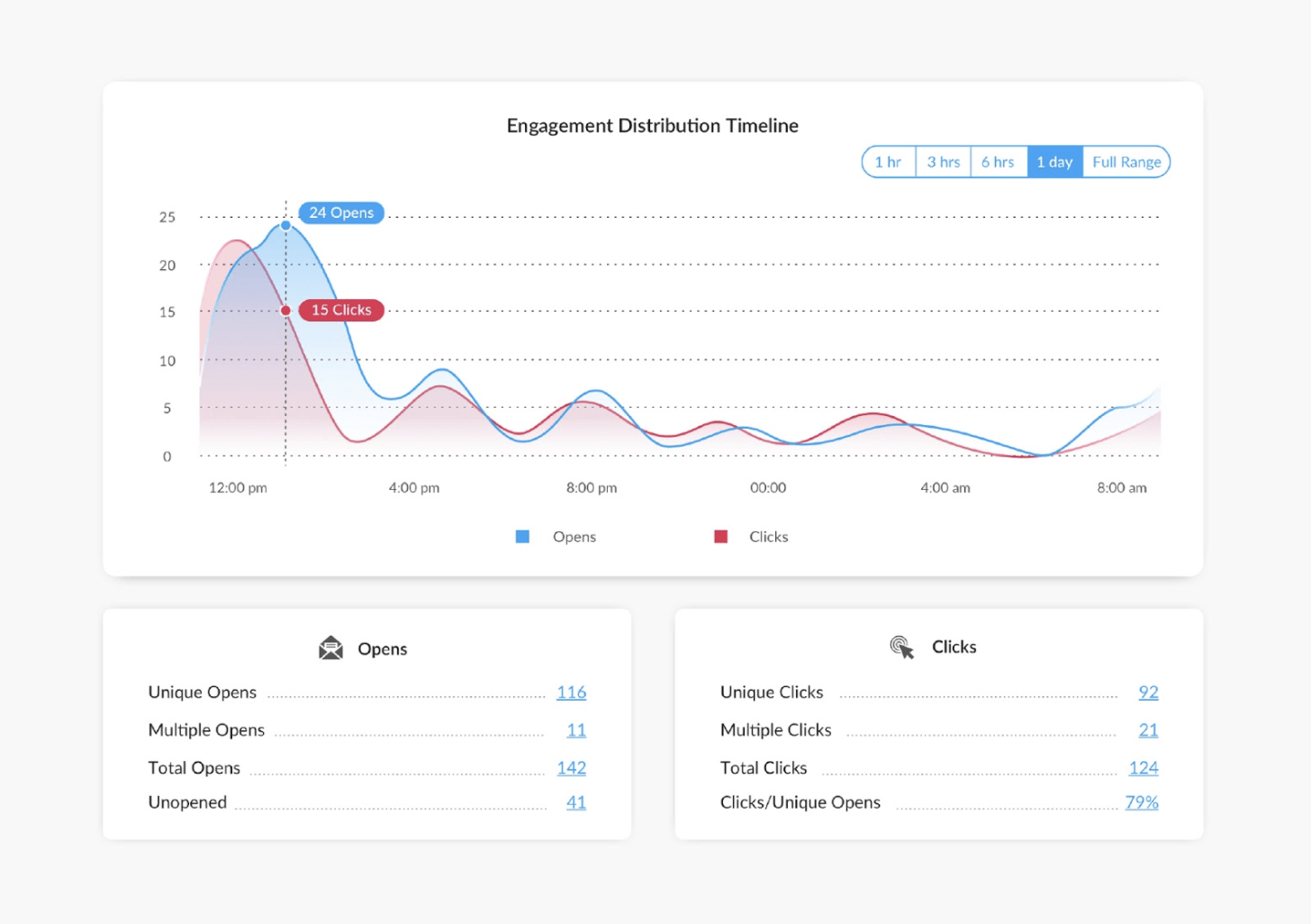Click the Opens envelope icon
This screenshot has height=924, width=1311.
tap(331, 648)
